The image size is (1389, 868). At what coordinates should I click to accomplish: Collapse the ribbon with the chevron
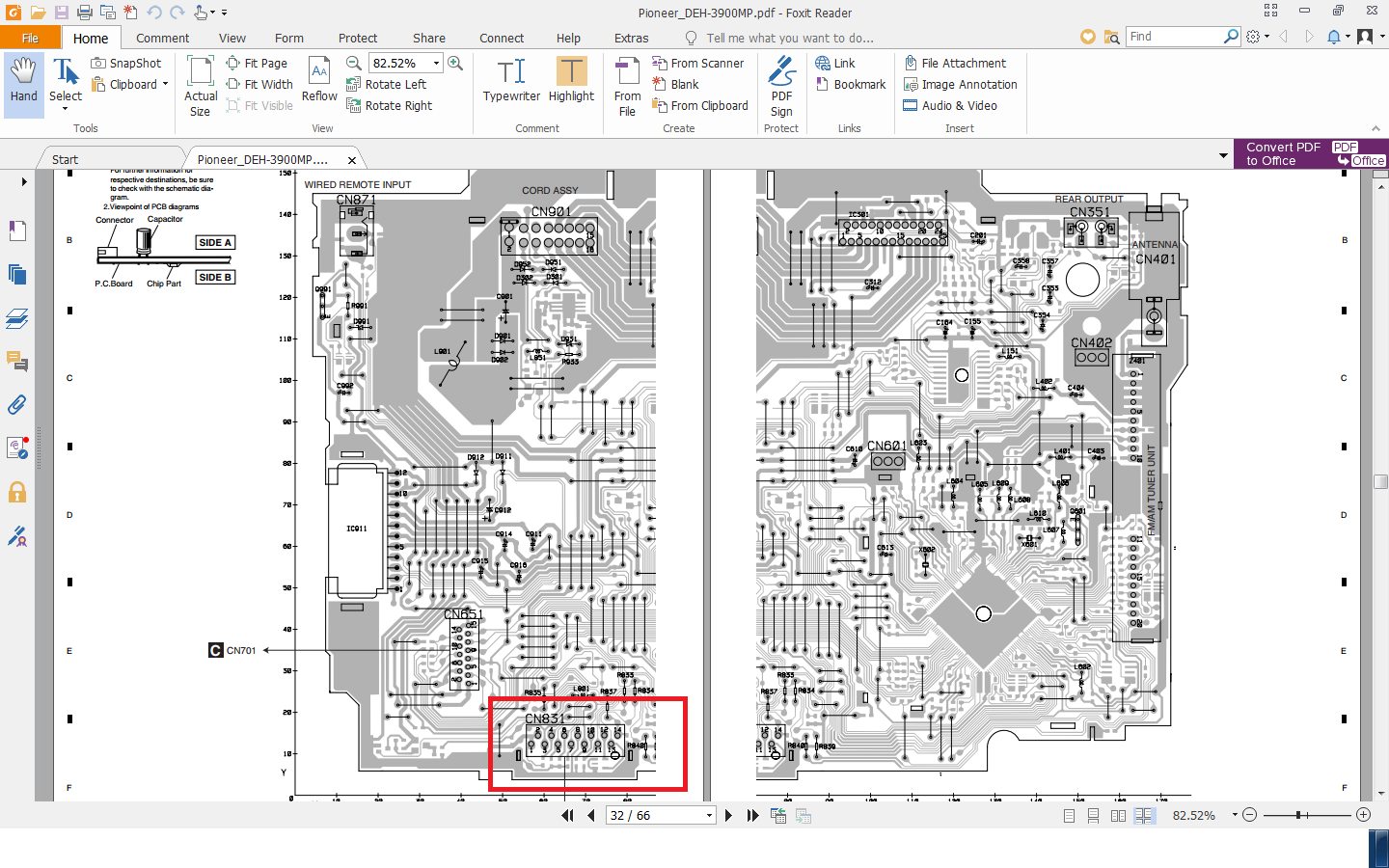(1375, 128)
